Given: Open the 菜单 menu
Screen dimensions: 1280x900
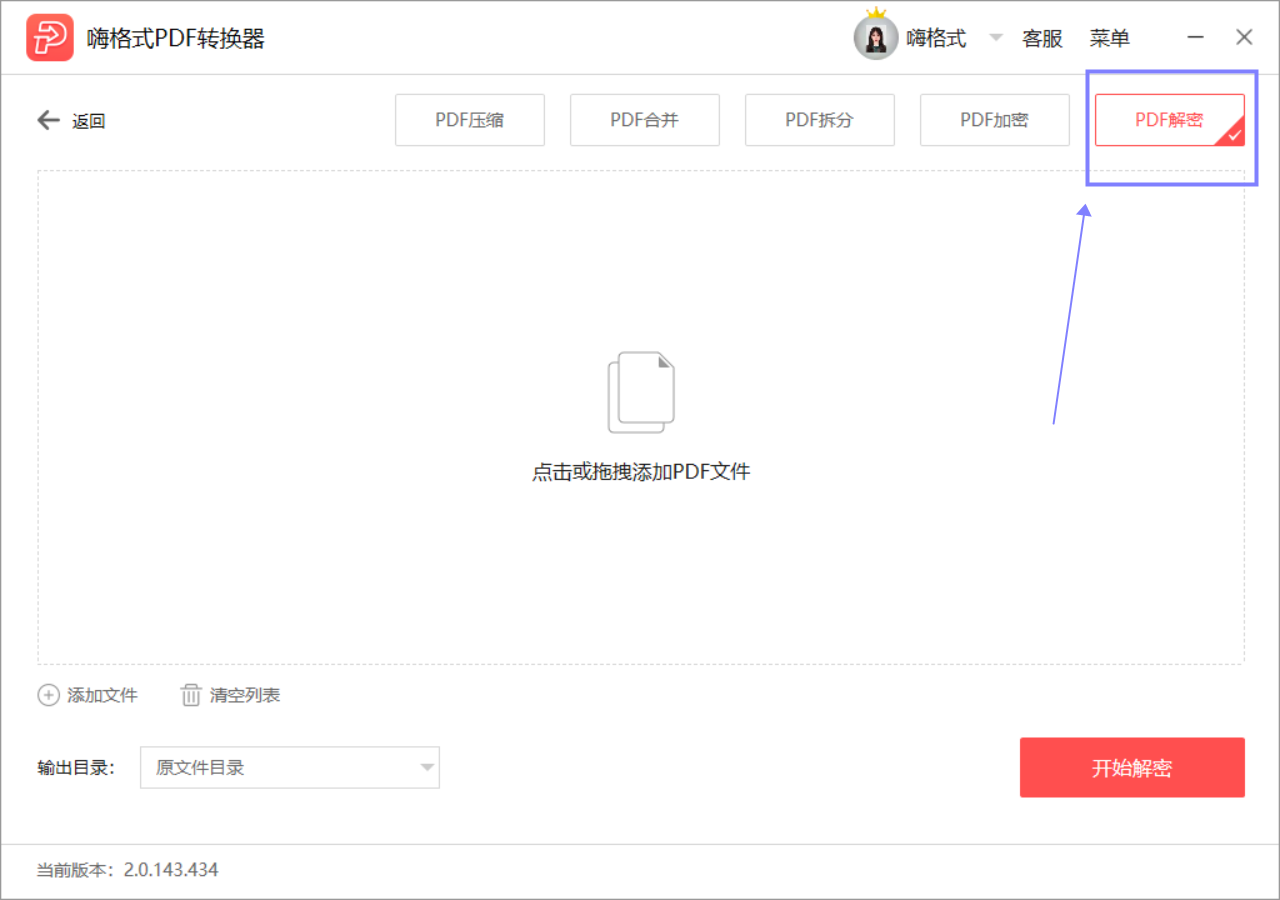Looking at the screenshot, I should coord(1110,38).
